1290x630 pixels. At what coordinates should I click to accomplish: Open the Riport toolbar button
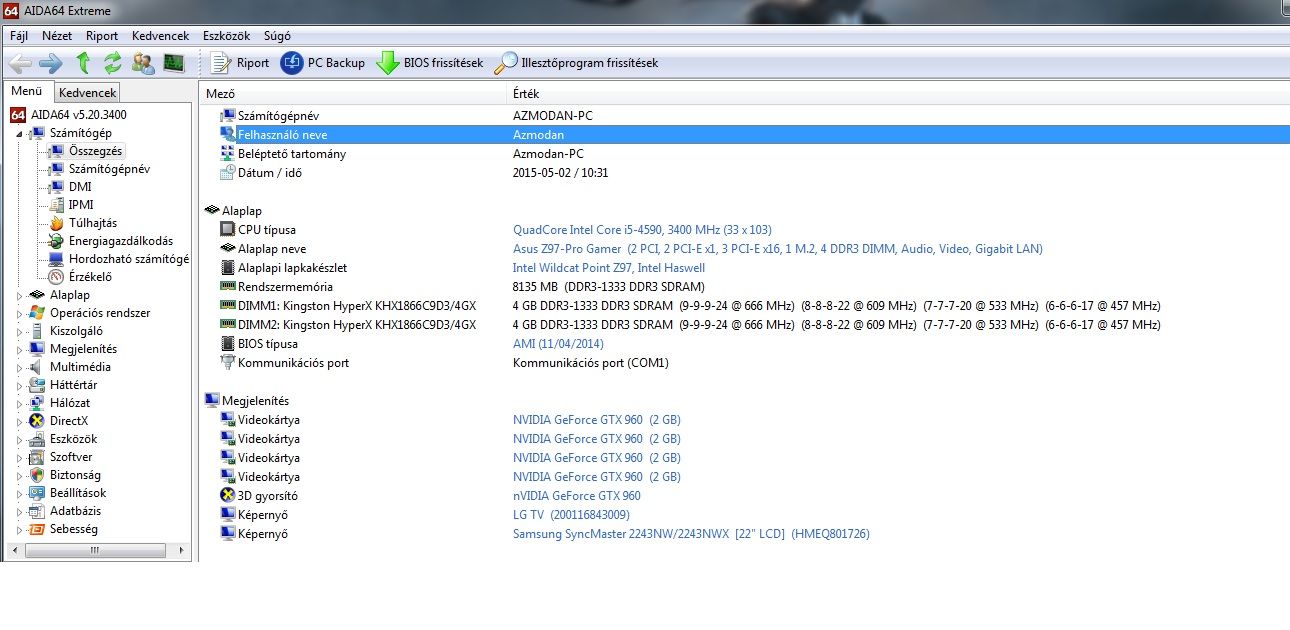pyautogui.click(x=240, y=63)
